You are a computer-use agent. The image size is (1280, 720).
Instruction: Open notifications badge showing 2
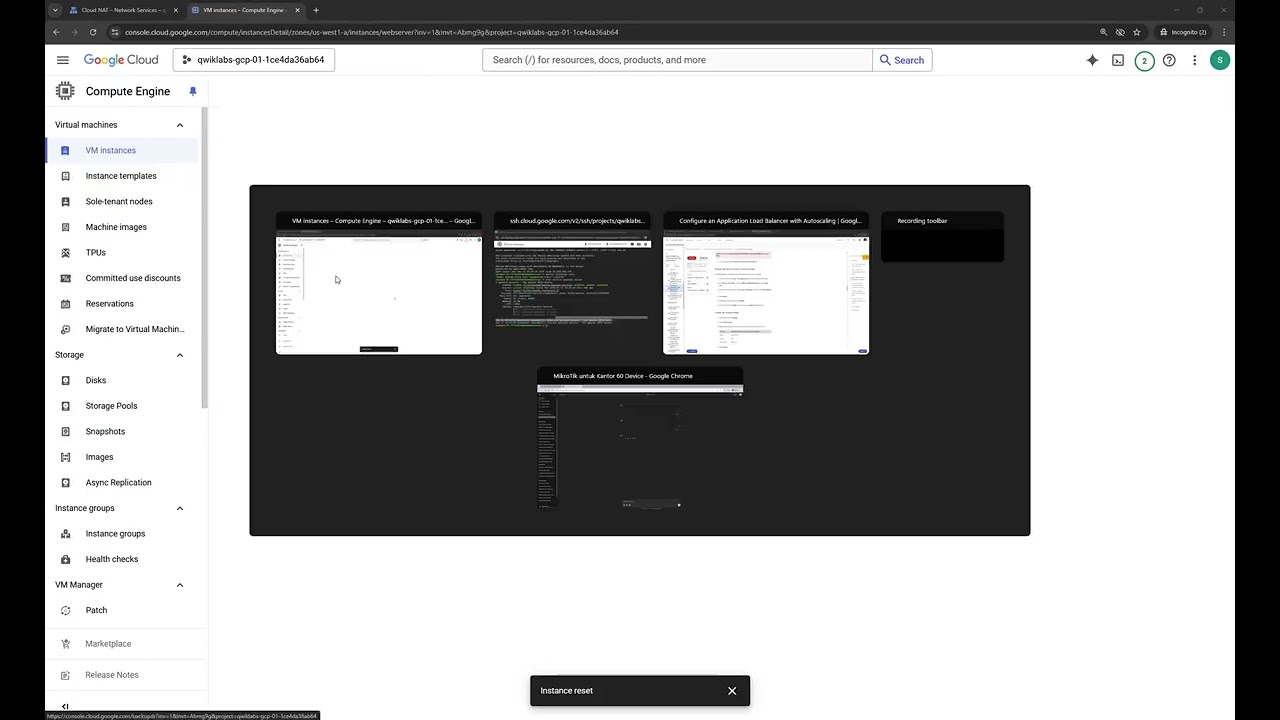1144,60
